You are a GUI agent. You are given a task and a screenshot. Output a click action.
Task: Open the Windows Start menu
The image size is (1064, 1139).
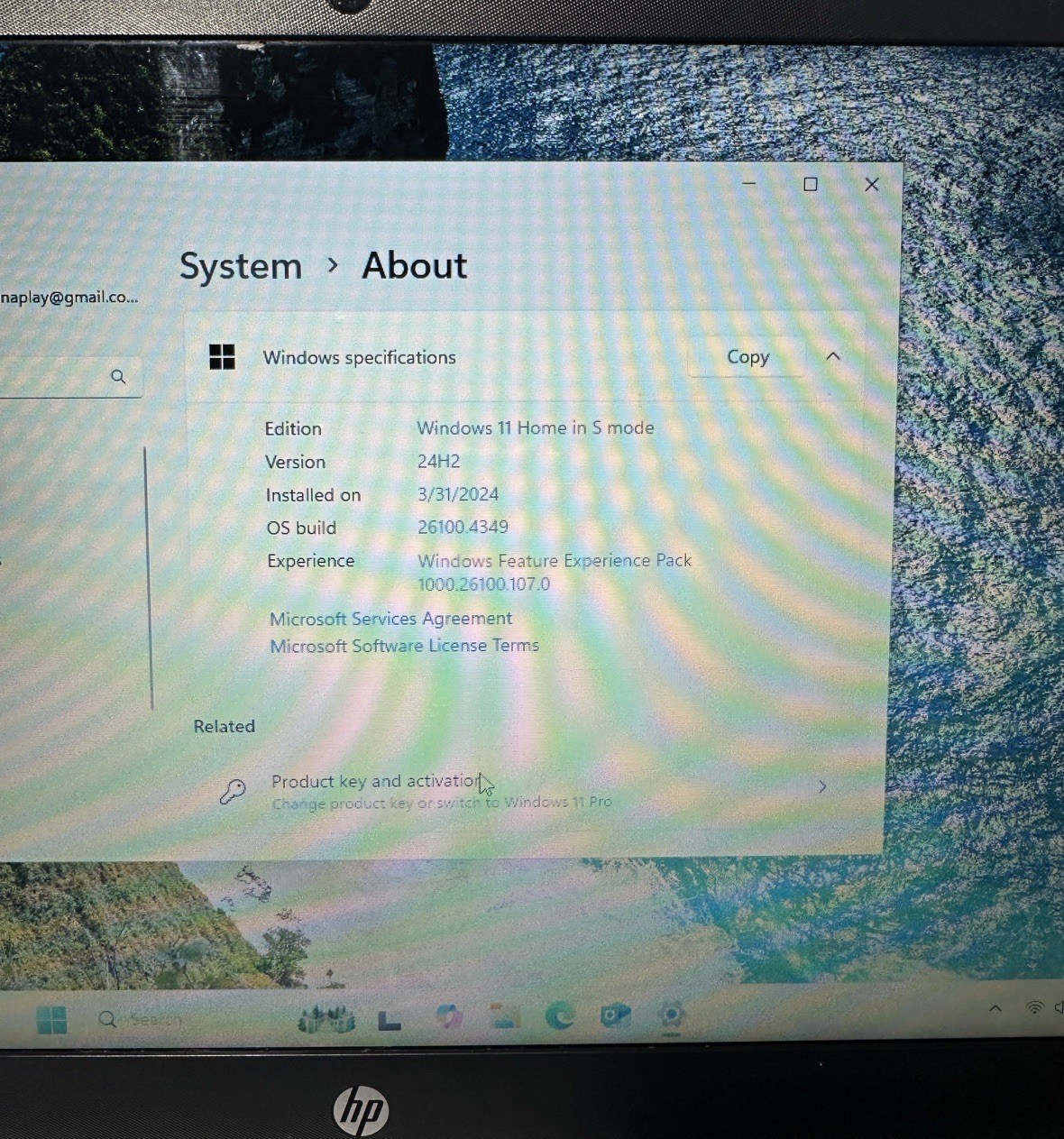pos(52,1020)
